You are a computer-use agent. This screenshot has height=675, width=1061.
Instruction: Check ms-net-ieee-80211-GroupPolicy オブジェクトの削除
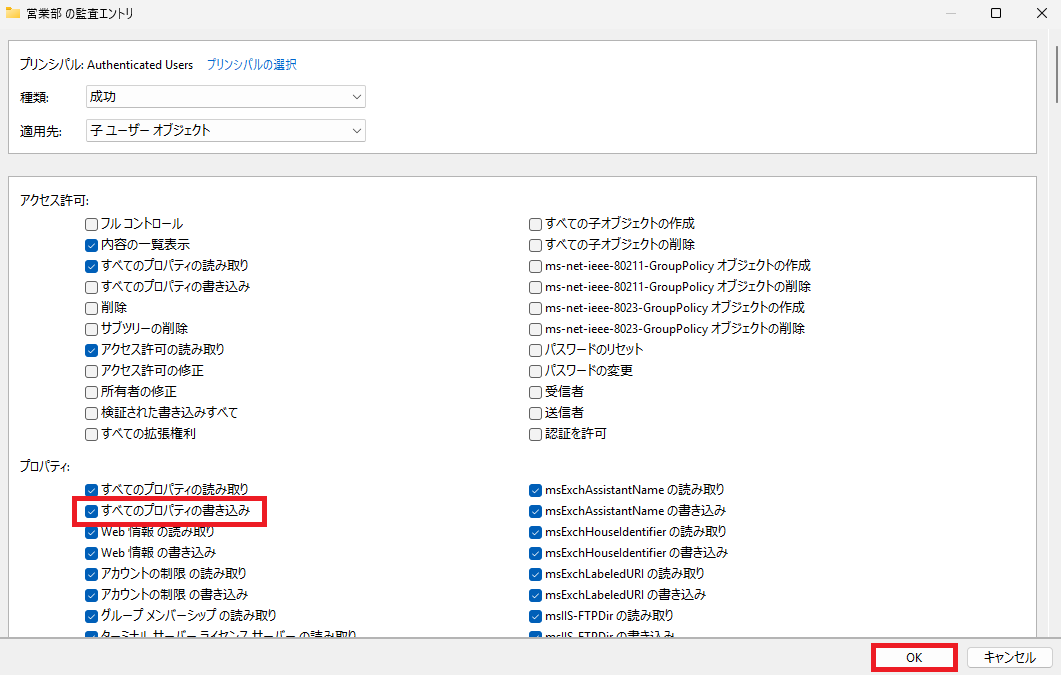(535, 287)
